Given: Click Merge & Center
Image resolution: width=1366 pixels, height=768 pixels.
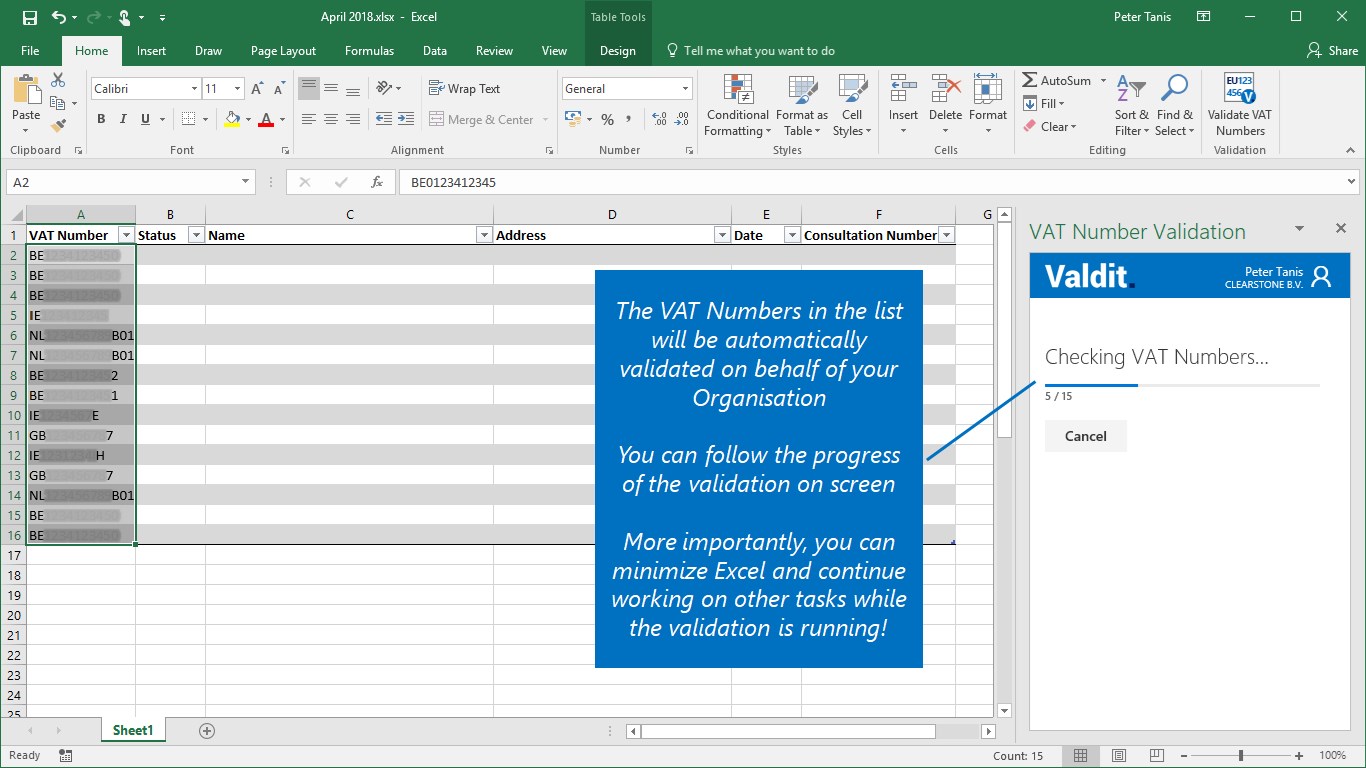Looking at the screenshot, I should 490,119.
